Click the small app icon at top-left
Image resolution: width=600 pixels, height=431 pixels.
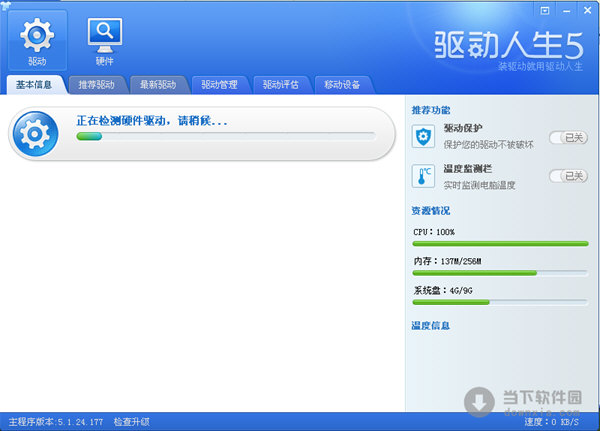click(x=5, y=5)
